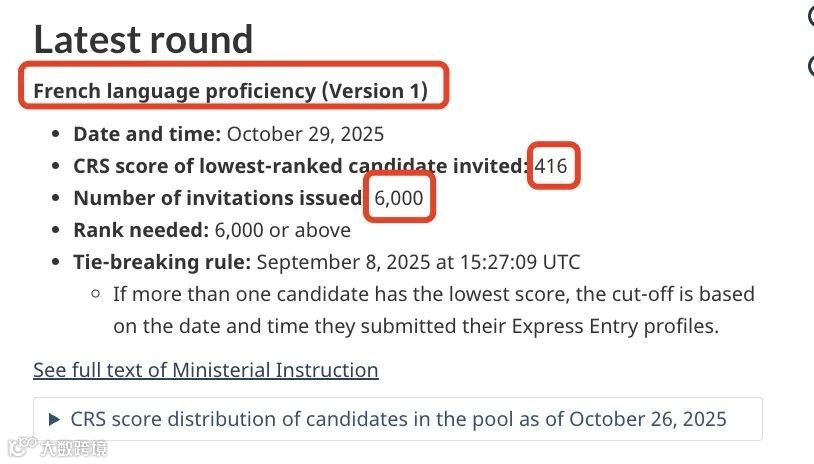814x464 pixels.
Task: Click the hollow sub-bullet before "If more than"
Action: click(96, 294)
